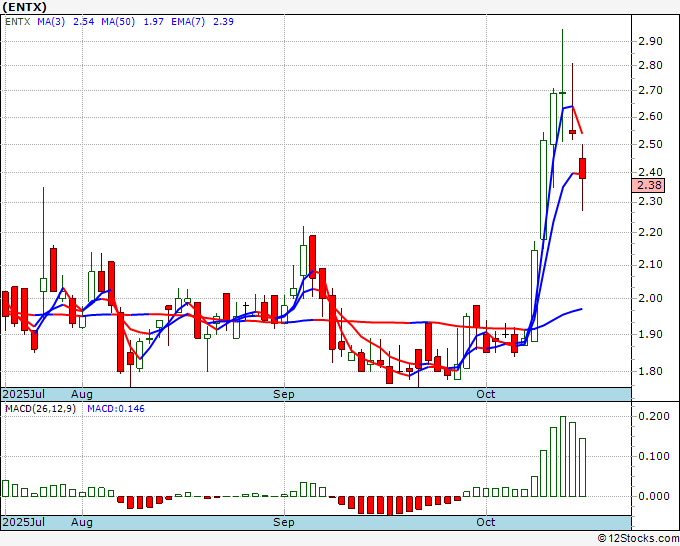Click the 2.30 price axis label

650,202
